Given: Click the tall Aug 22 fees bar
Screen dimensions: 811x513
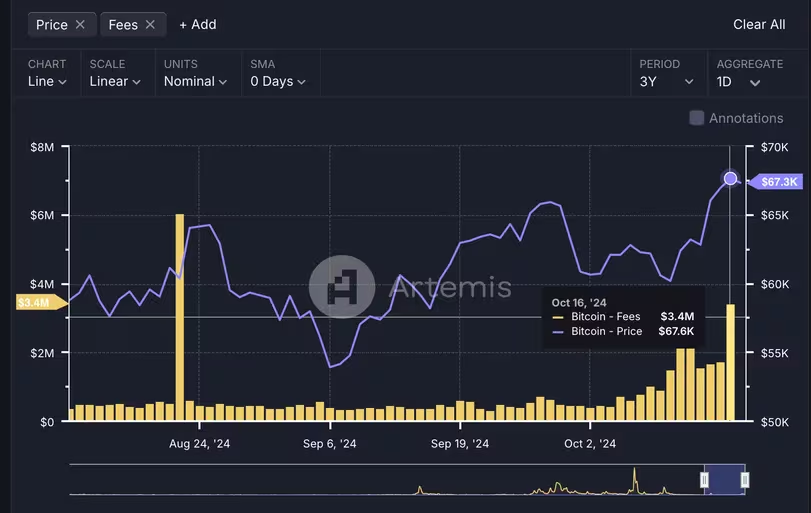Looking at the screenshot, I should (179, 316).
